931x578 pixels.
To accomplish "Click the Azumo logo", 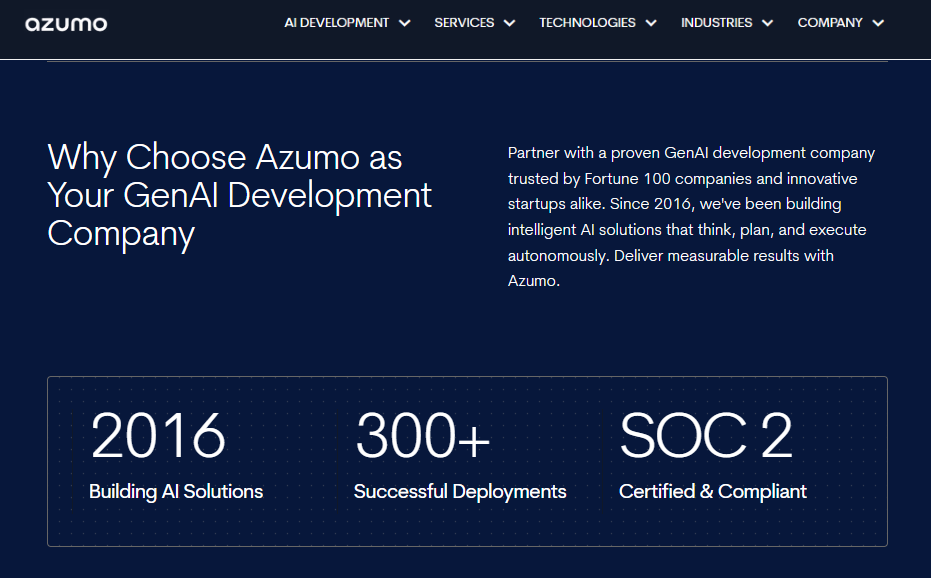I will pyautogui.click(x=66, y=24).
